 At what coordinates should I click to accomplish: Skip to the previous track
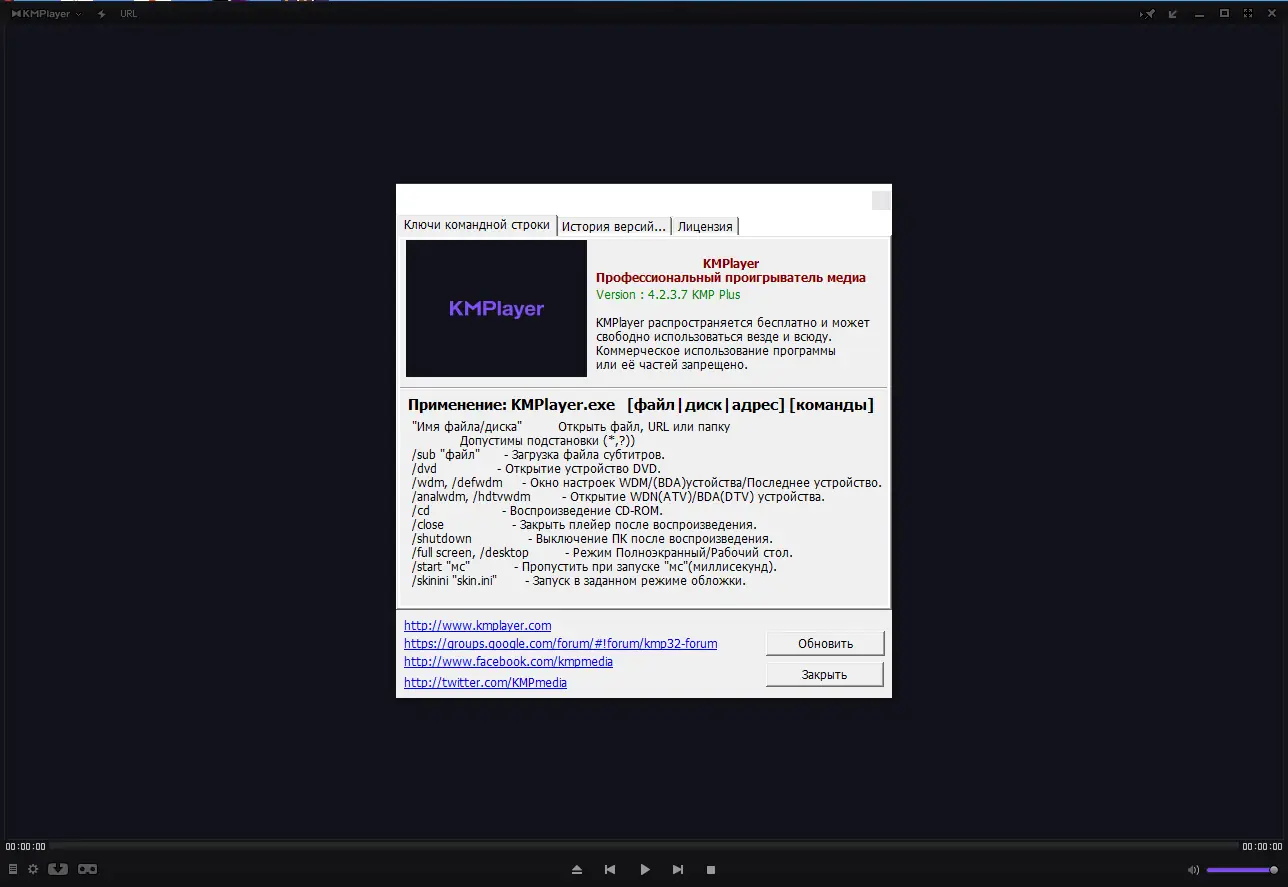pos(610,870)
